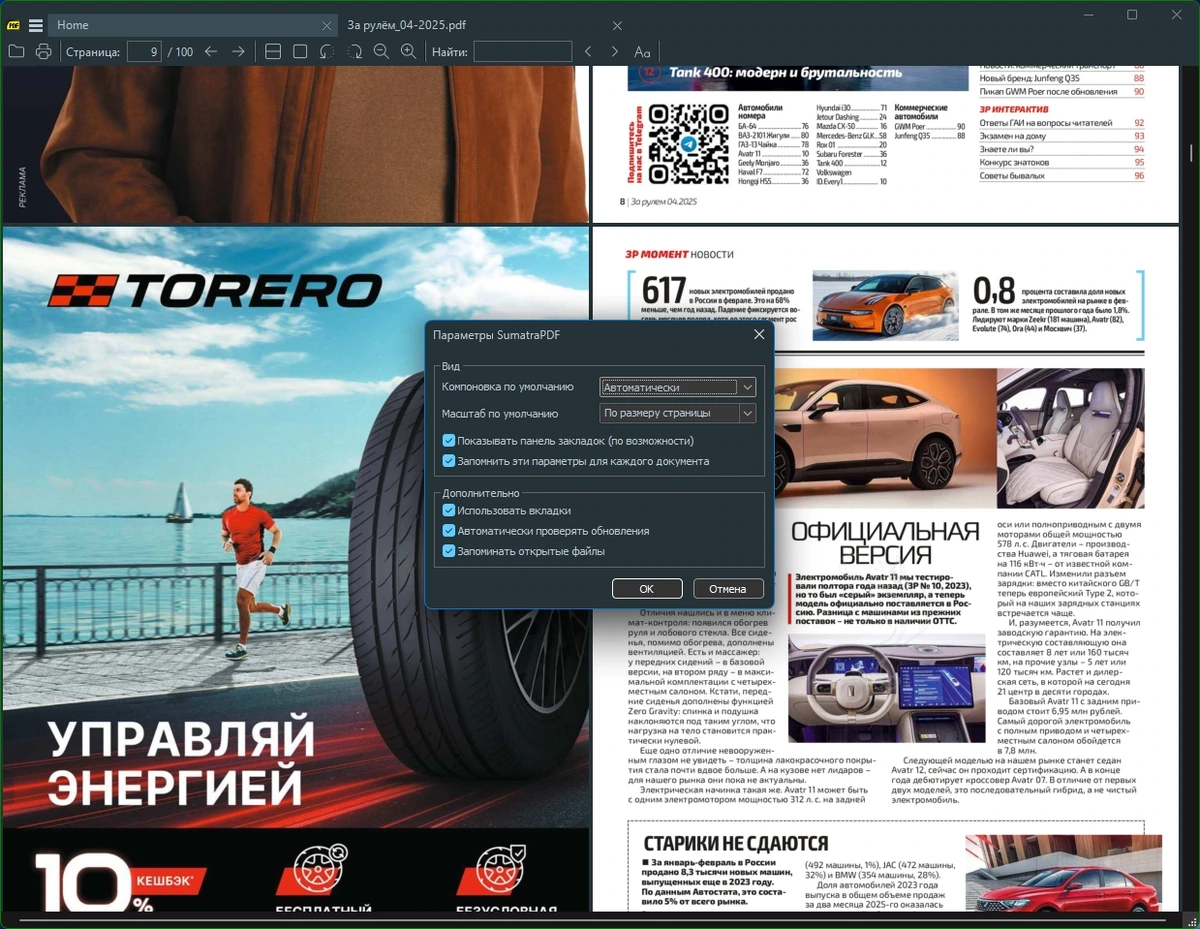This screenshot has width=1200, height=929.
Task: Go to next page arrow beside page count
Action: click(x=238, y=51)
